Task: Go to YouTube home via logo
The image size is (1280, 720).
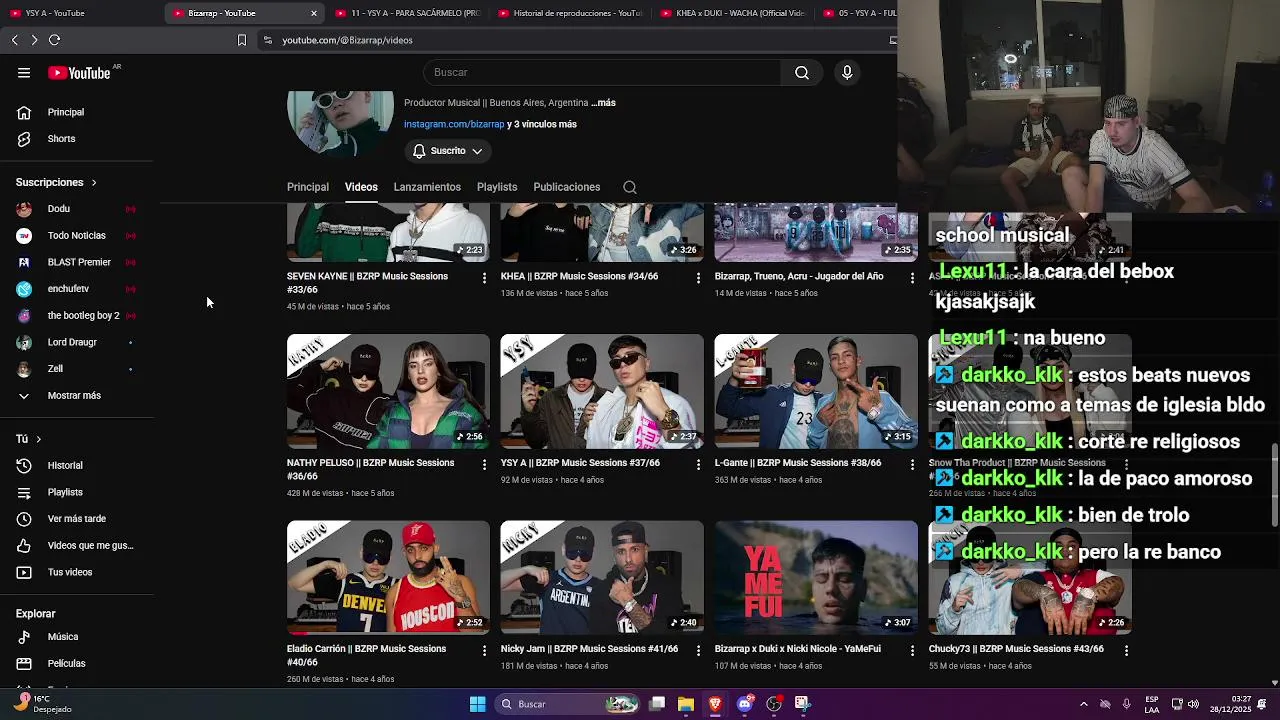Action: coord(79,73)
